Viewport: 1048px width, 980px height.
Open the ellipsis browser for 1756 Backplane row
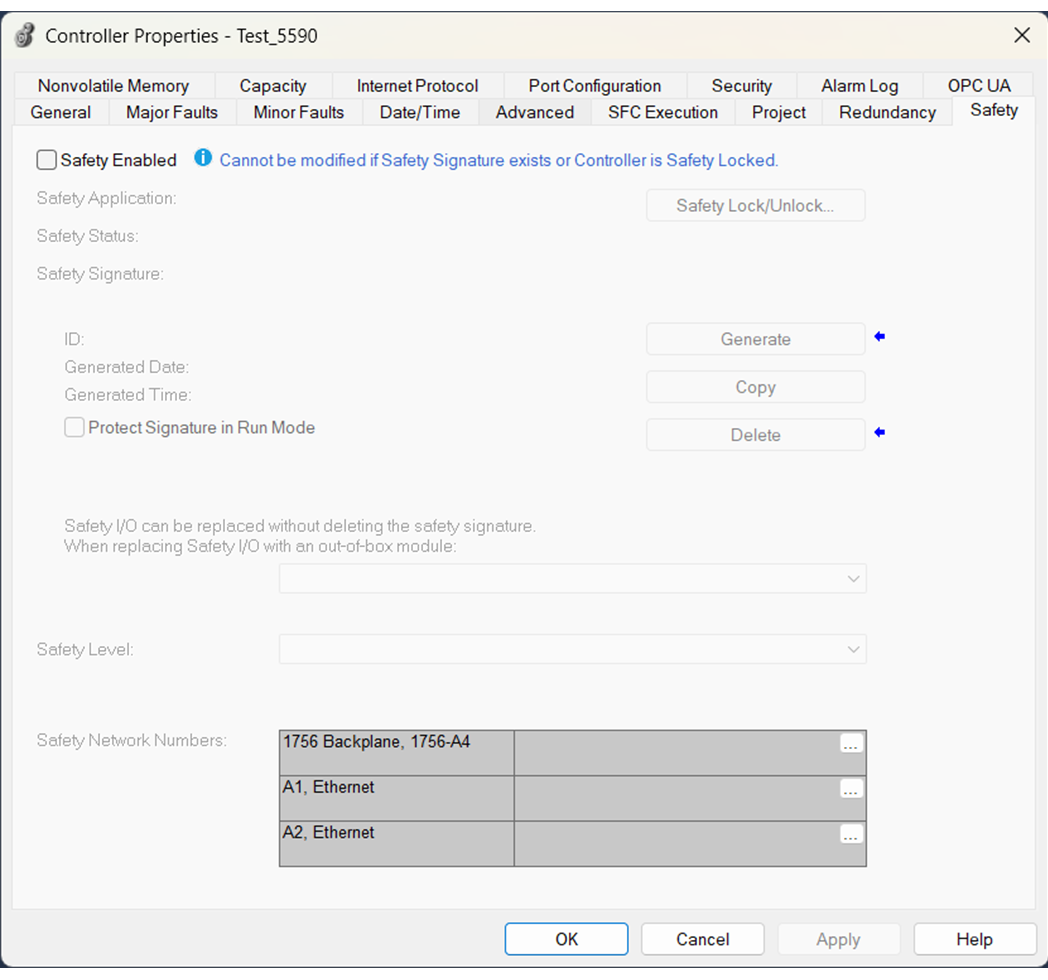coord(850,744)
